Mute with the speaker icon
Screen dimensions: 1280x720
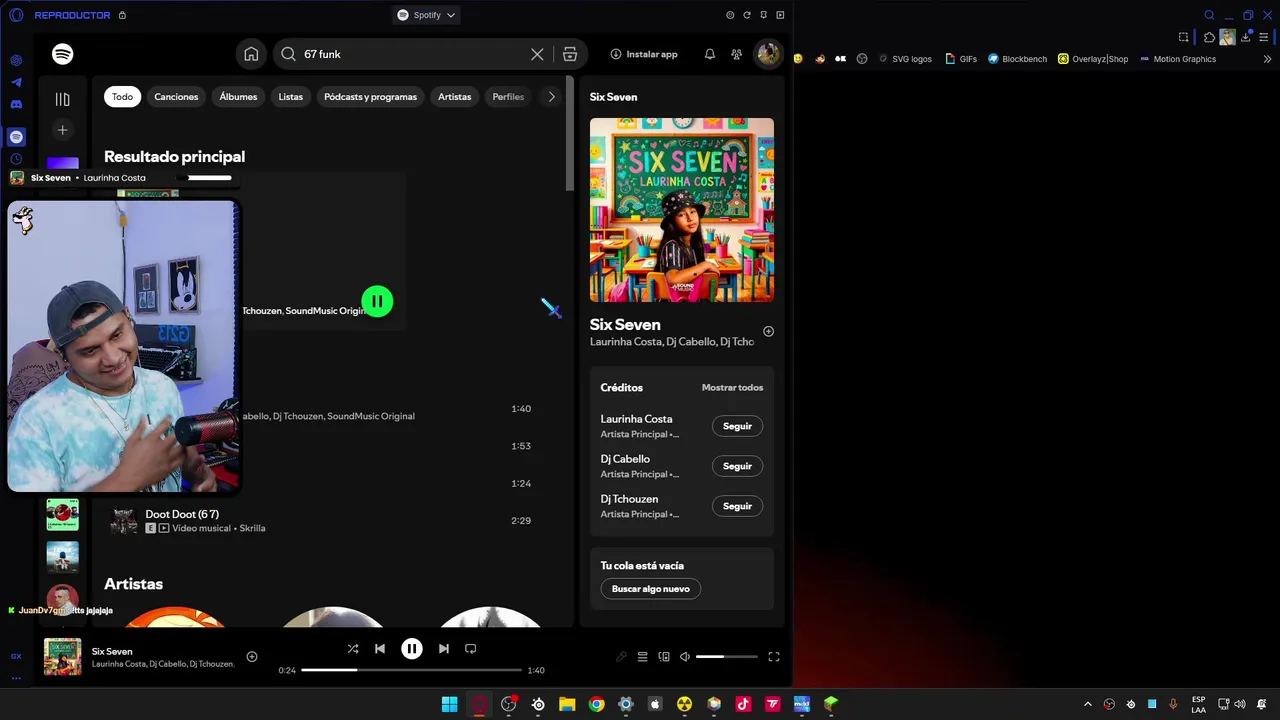coord(685,657)
